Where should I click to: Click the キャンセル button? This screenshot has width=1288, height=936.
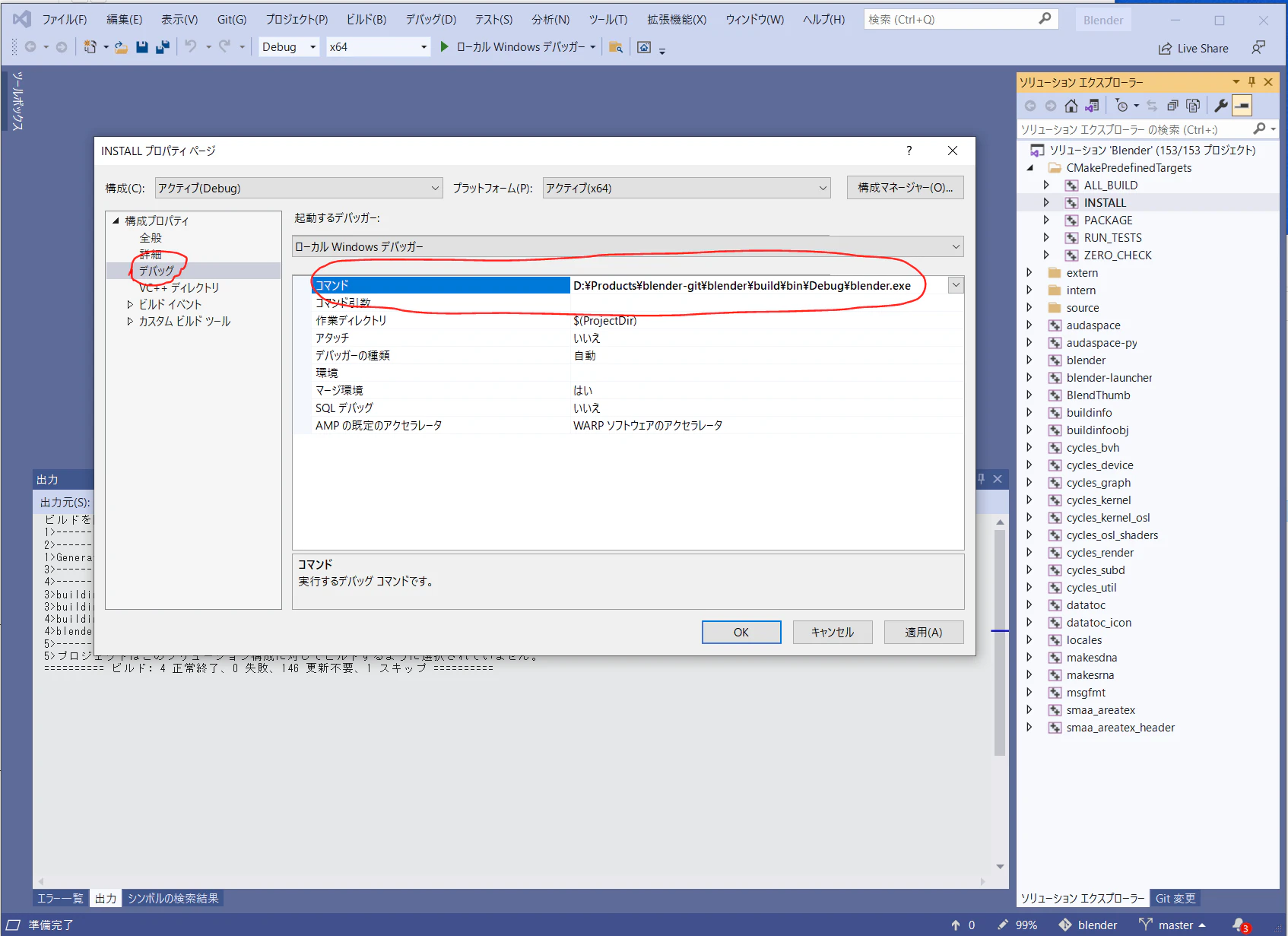(833, 632)
